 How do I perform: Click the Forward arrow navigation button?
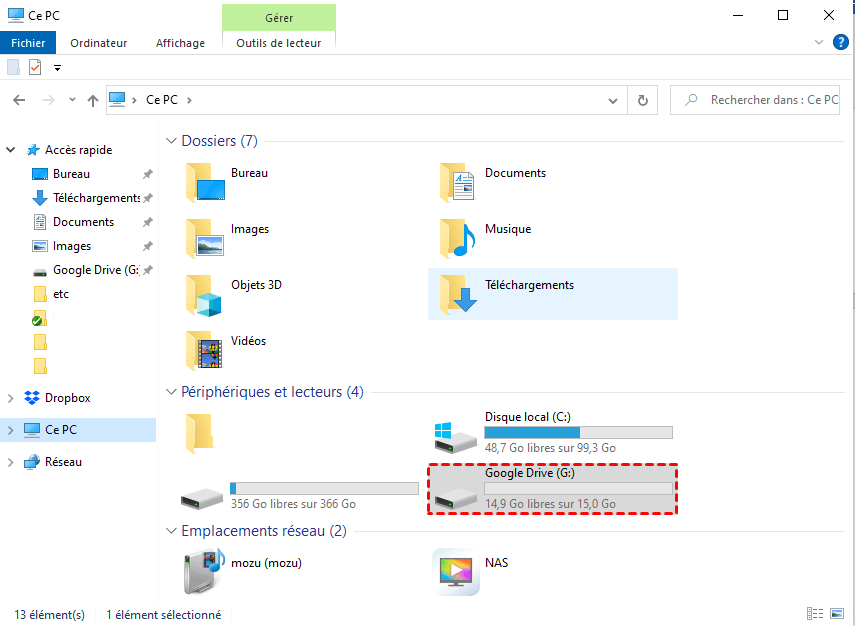(49, 100)
